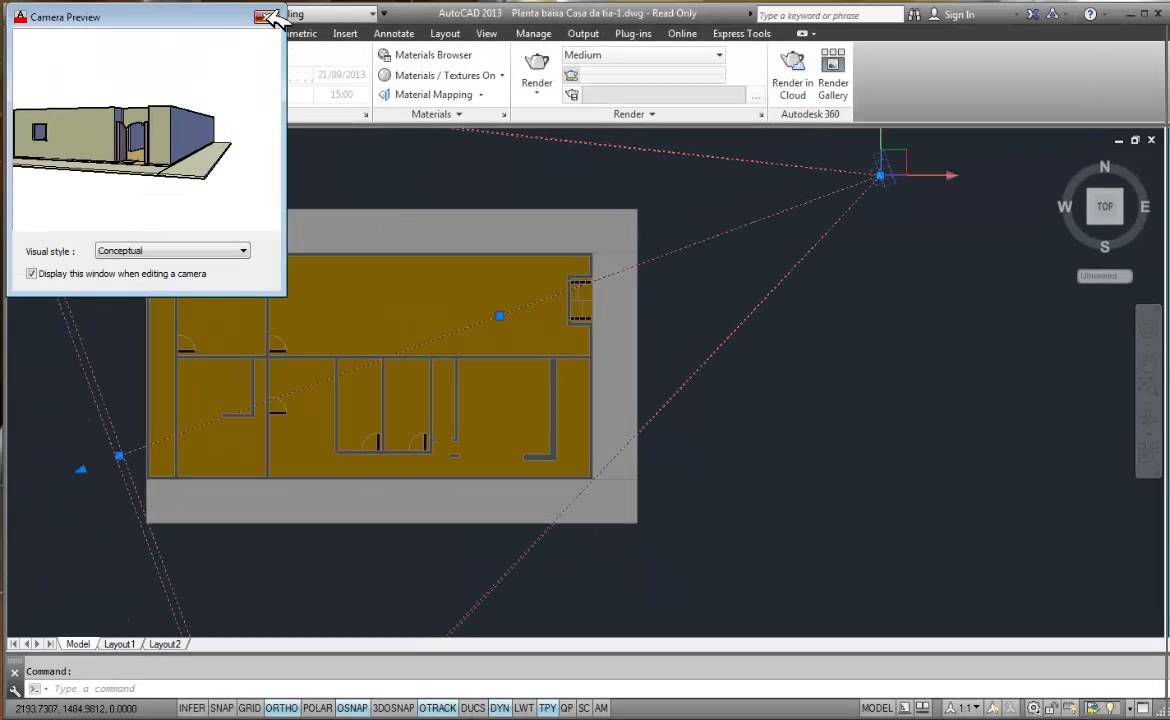Uncheck Display this window when editing a camera
Screen dimensions: 1170x720
click(x=31, y=274)
